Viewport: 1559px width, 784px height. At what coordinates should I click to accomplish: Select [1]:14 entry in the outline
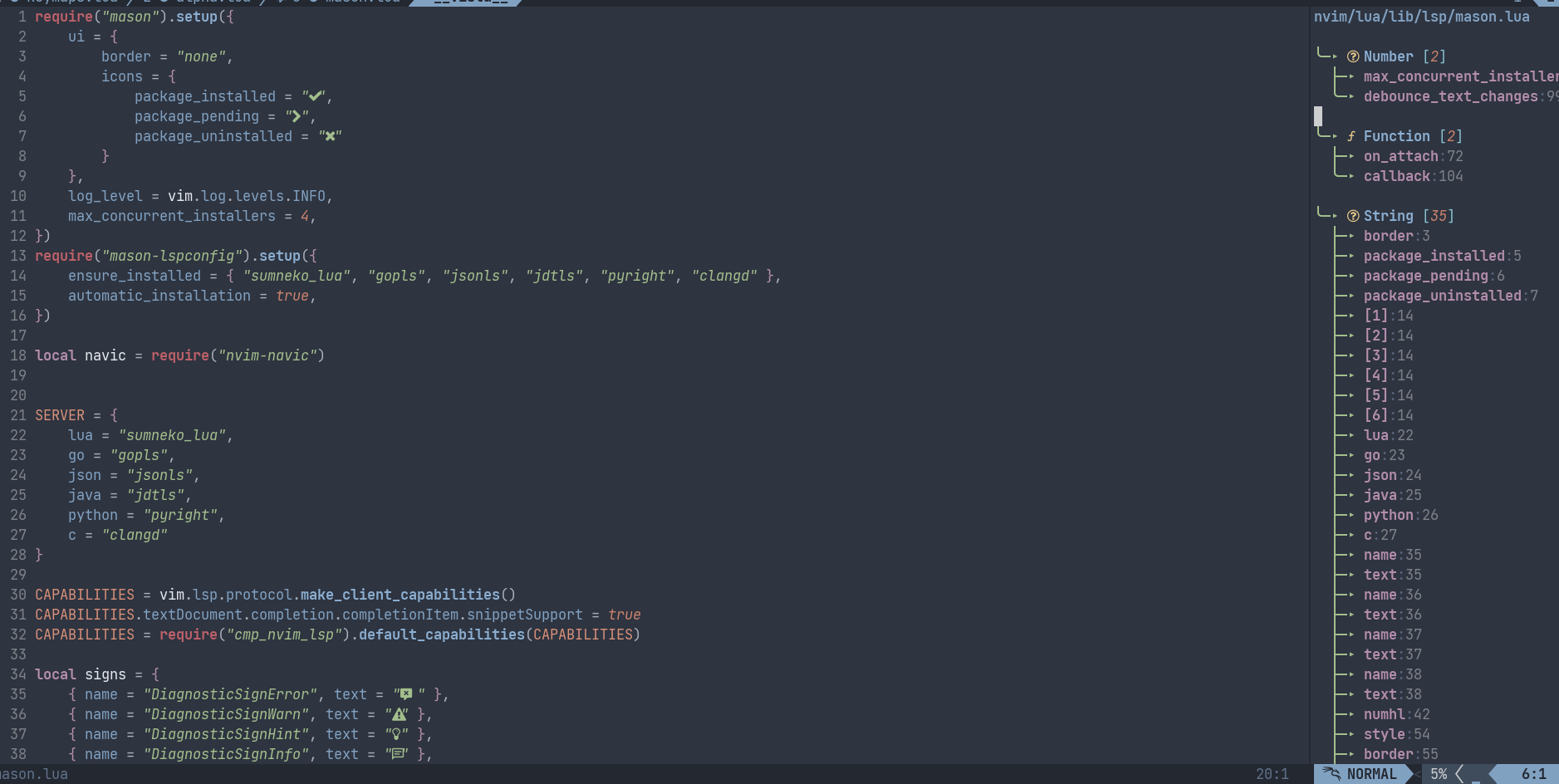1388,316
